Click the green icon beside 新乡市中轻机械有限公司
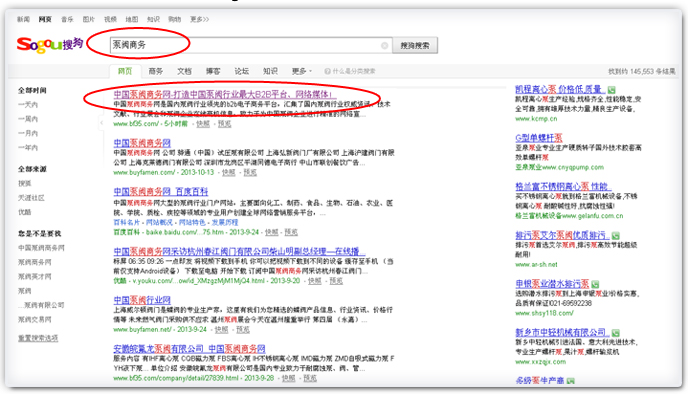The height and width of the screenshot is (394, 688). tap(616, 333)
